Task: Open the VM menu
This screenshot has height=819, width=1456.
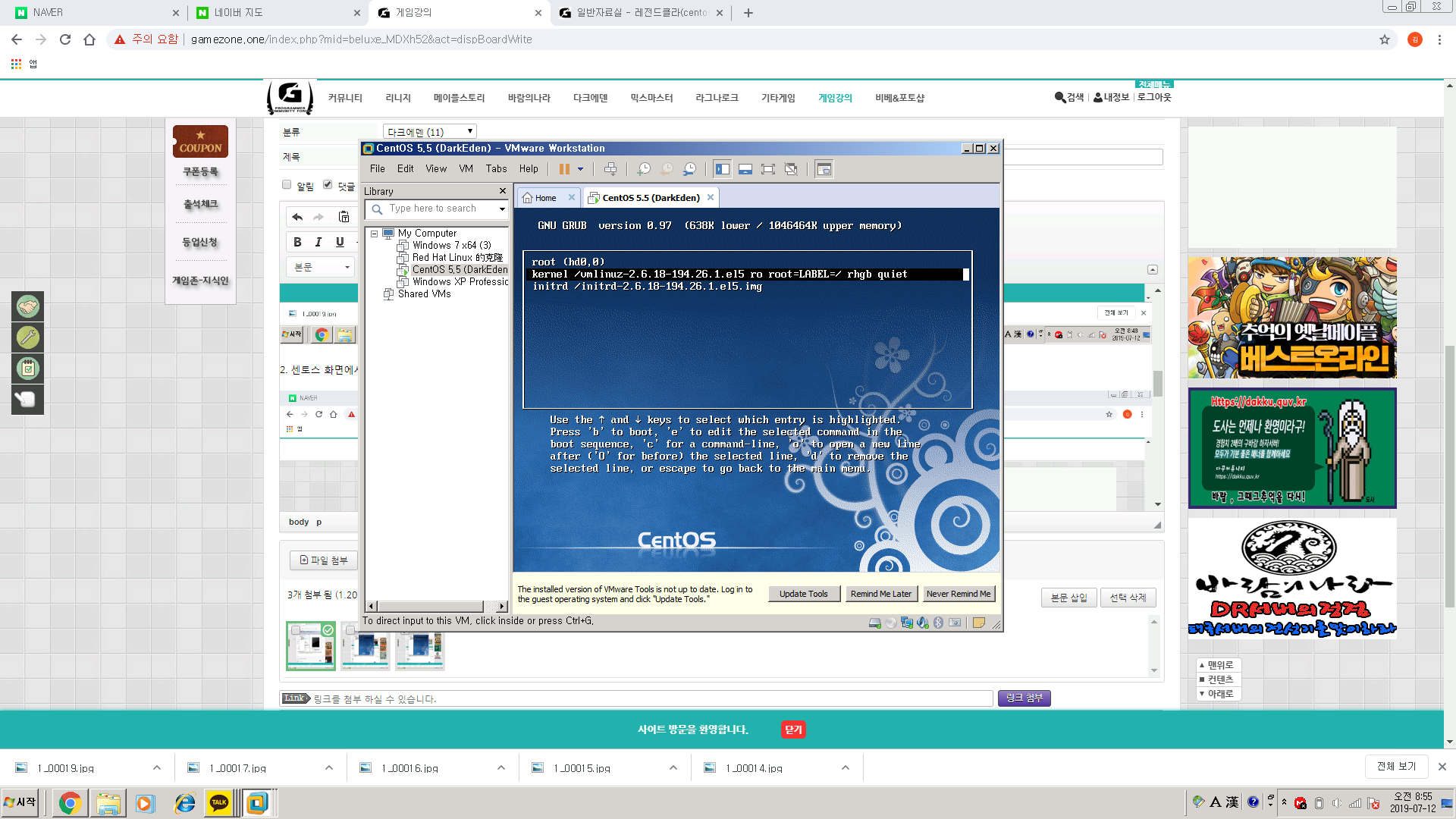Action: tap(466, 169)
